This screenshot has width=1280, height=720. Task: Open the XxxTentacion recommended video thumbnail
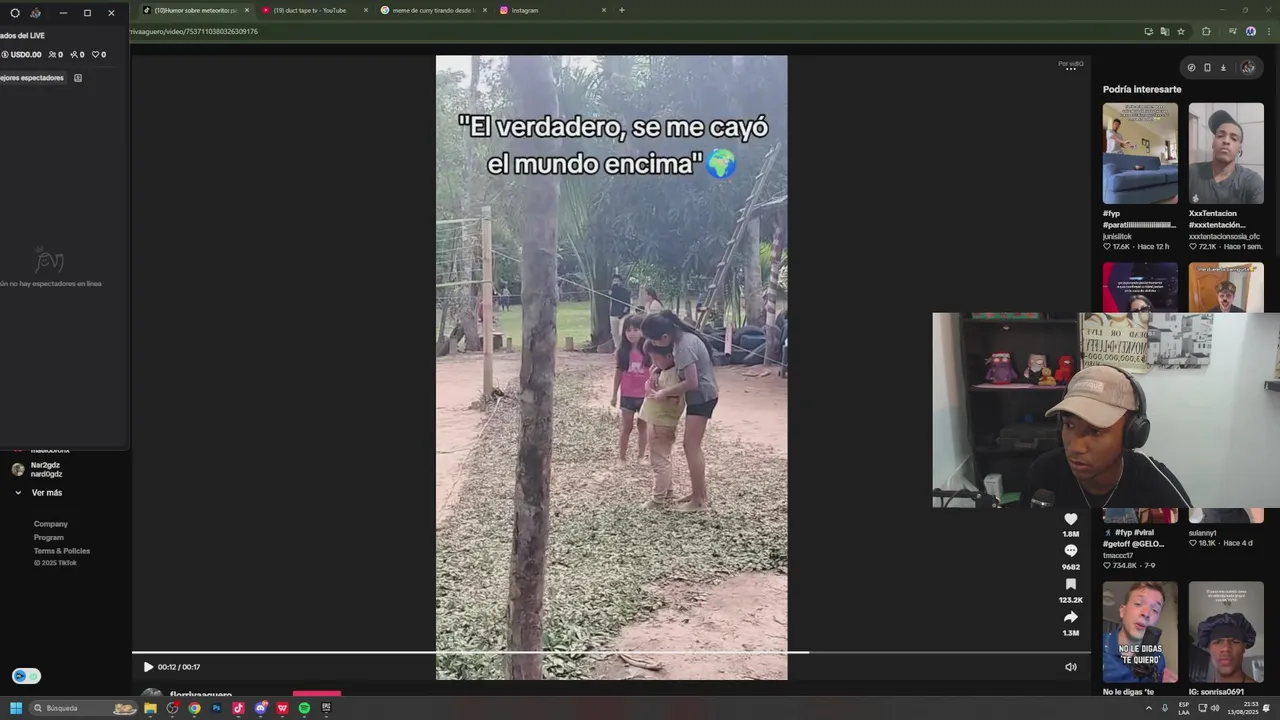[x=1226, y=153]
